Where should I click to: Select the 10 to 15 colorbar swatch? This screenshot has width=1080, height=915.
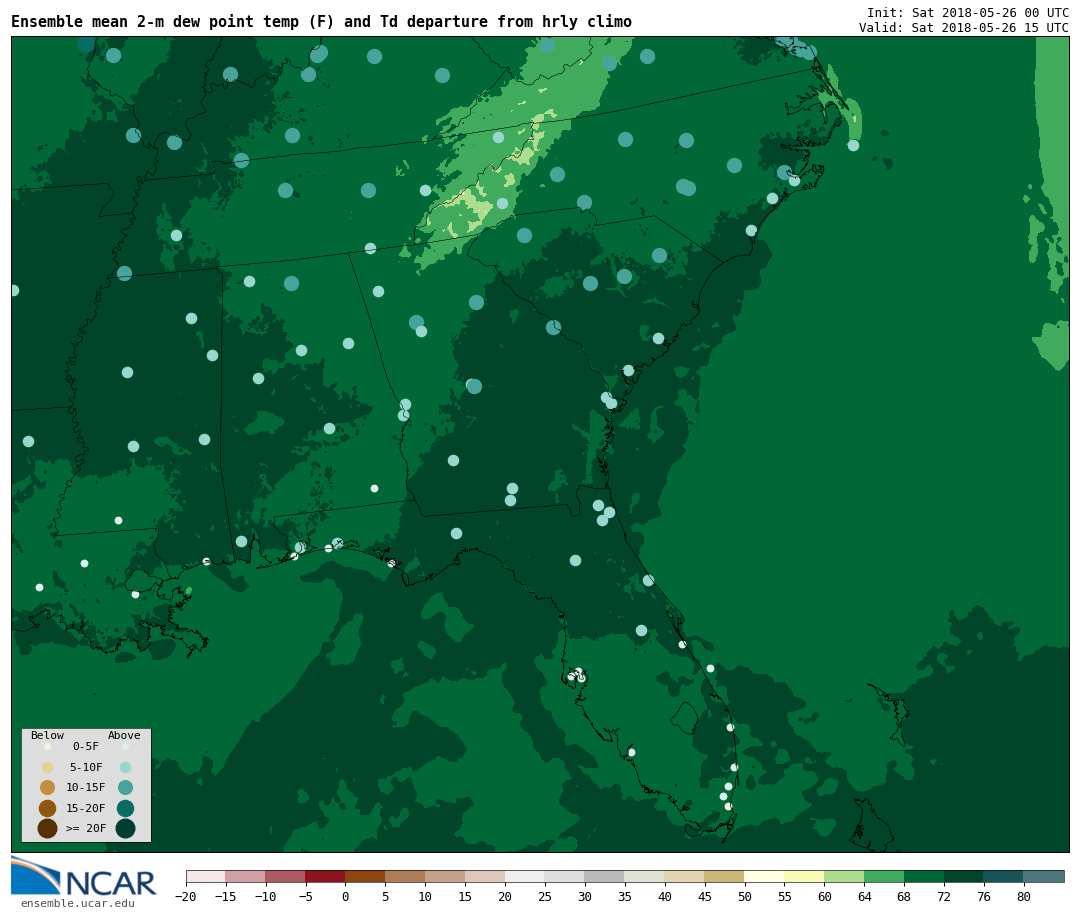445,876
